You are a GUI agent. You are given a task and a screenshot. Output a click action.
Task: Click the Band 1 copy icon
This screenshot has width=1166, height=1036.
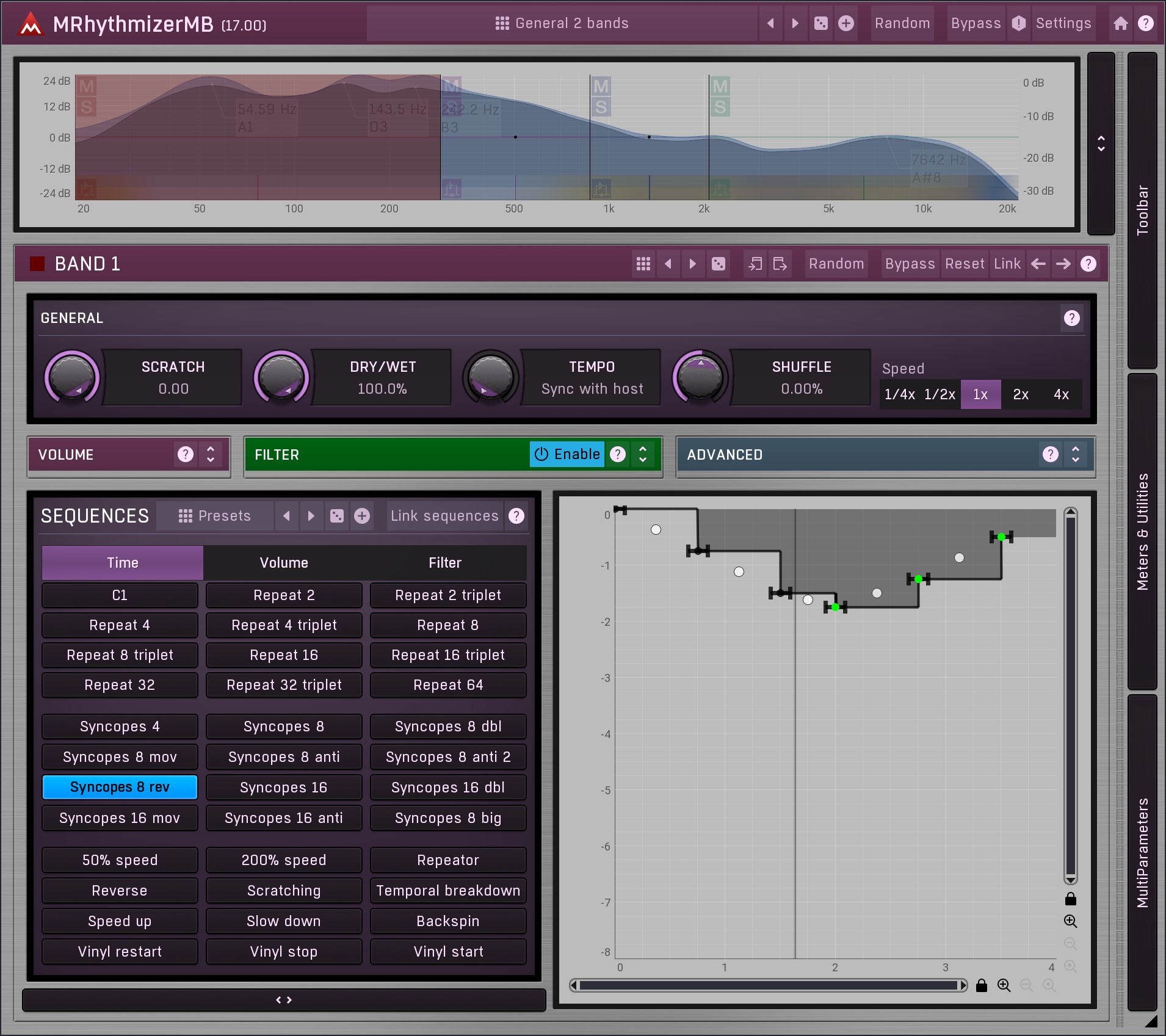click(755, 264)
